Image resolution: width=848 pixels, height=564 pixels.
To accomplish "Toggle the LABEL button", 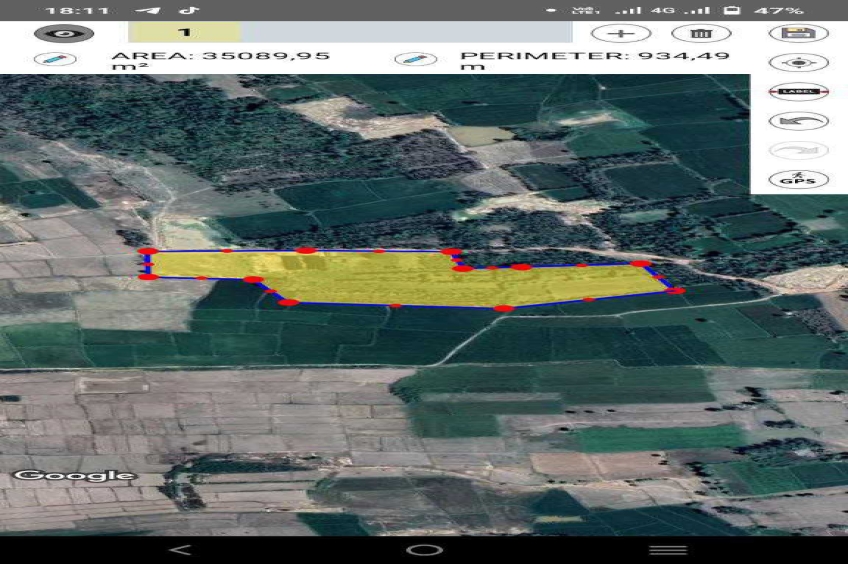I will [798, 92].
